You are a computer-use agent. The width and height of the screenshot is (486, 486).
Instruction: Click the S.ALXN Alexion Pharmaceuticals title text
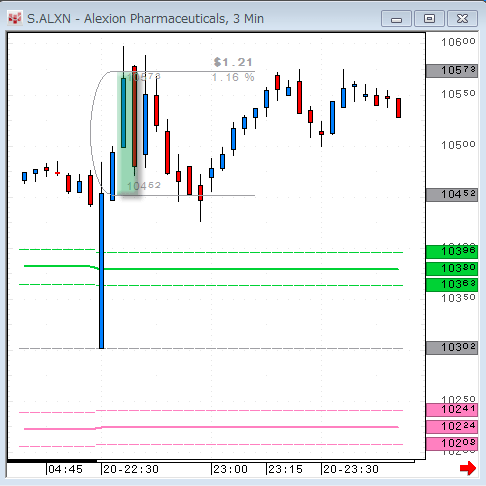[x=145, y=19]
